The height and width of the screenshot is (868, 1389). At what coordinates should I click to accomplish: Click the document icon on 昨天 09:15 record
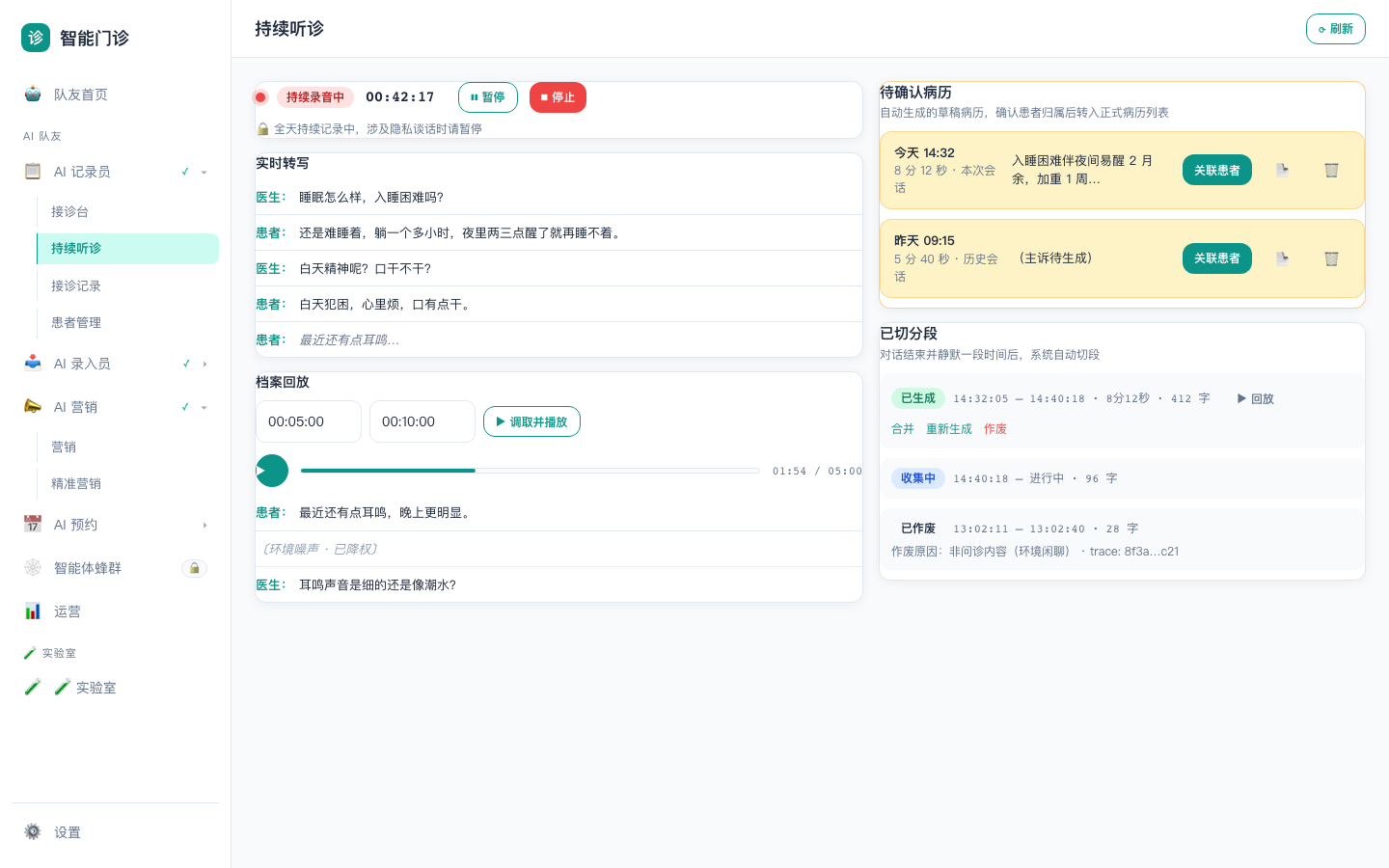click(1282, 258)
